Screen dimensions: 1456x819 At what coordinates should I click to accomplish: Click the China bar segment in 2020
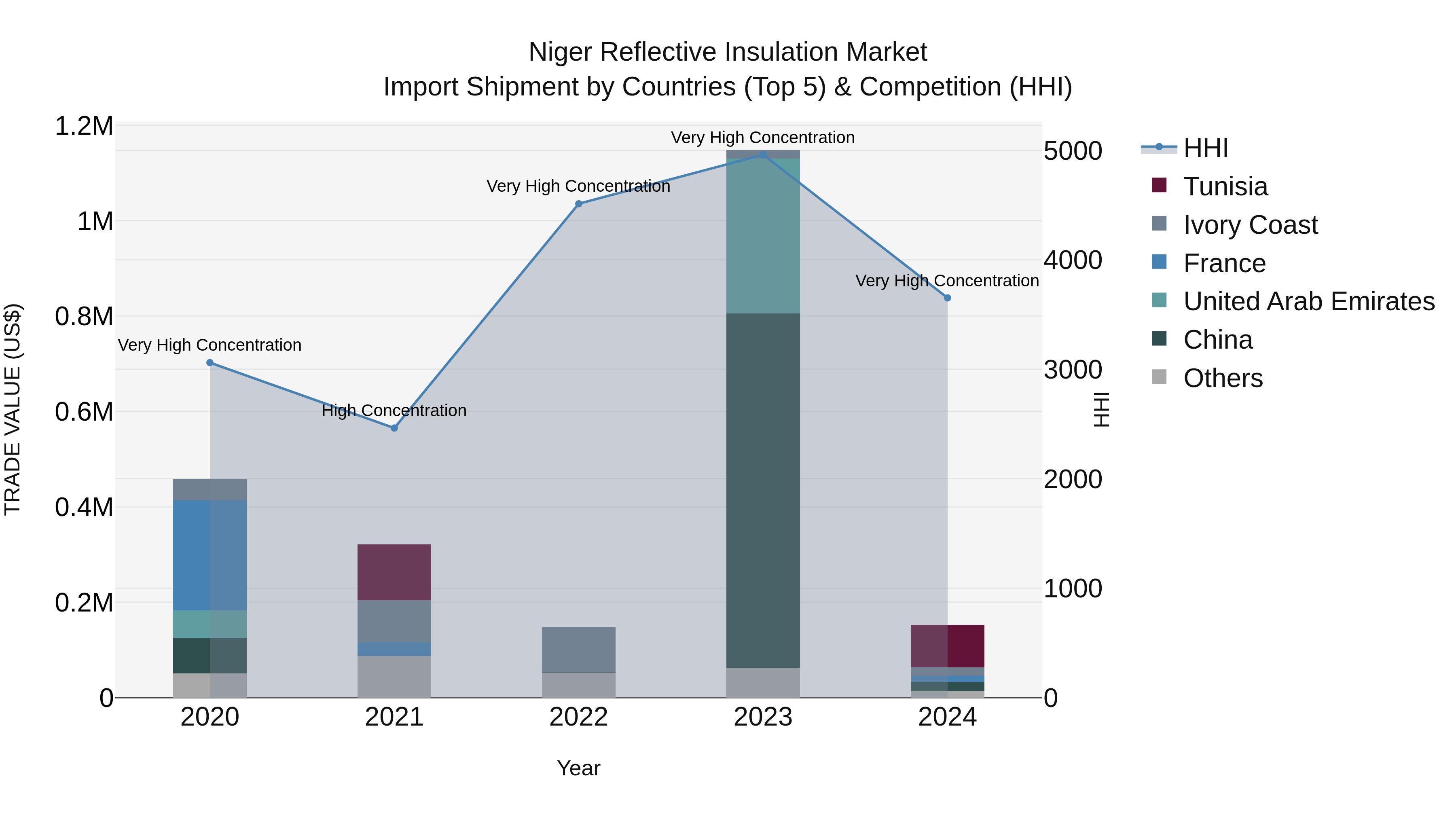(210, 656)
